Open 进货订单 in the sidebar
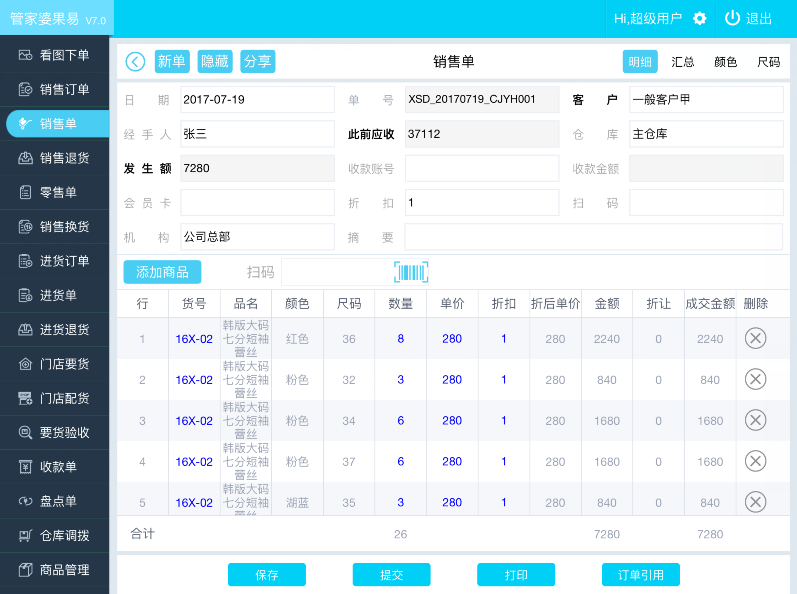This screenshot has width=797, height=594. (x=54, y=261)
